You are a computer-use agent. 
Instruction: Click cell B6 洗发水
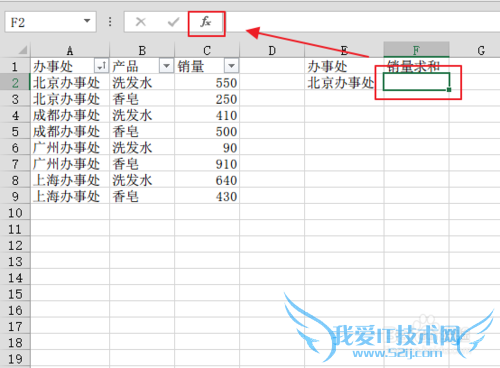pyautogui.click(x=142, y=148)
